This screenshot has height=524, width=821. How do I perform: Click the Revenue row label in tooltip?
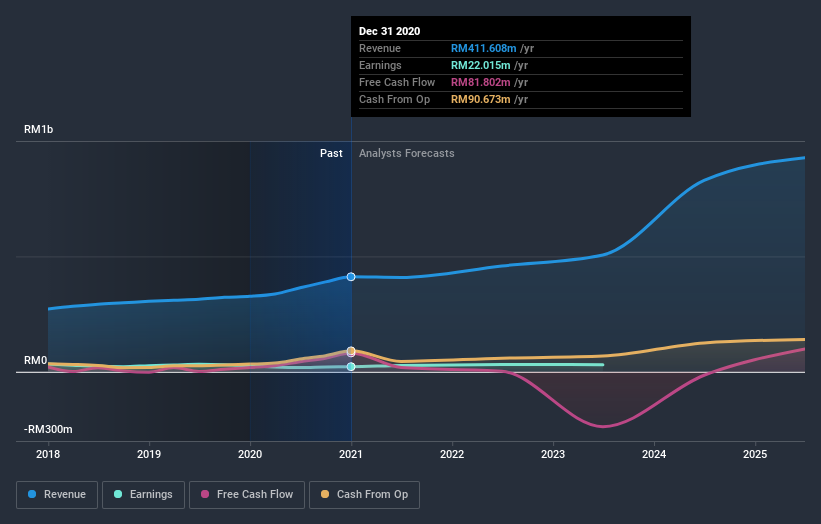point(380,48)
